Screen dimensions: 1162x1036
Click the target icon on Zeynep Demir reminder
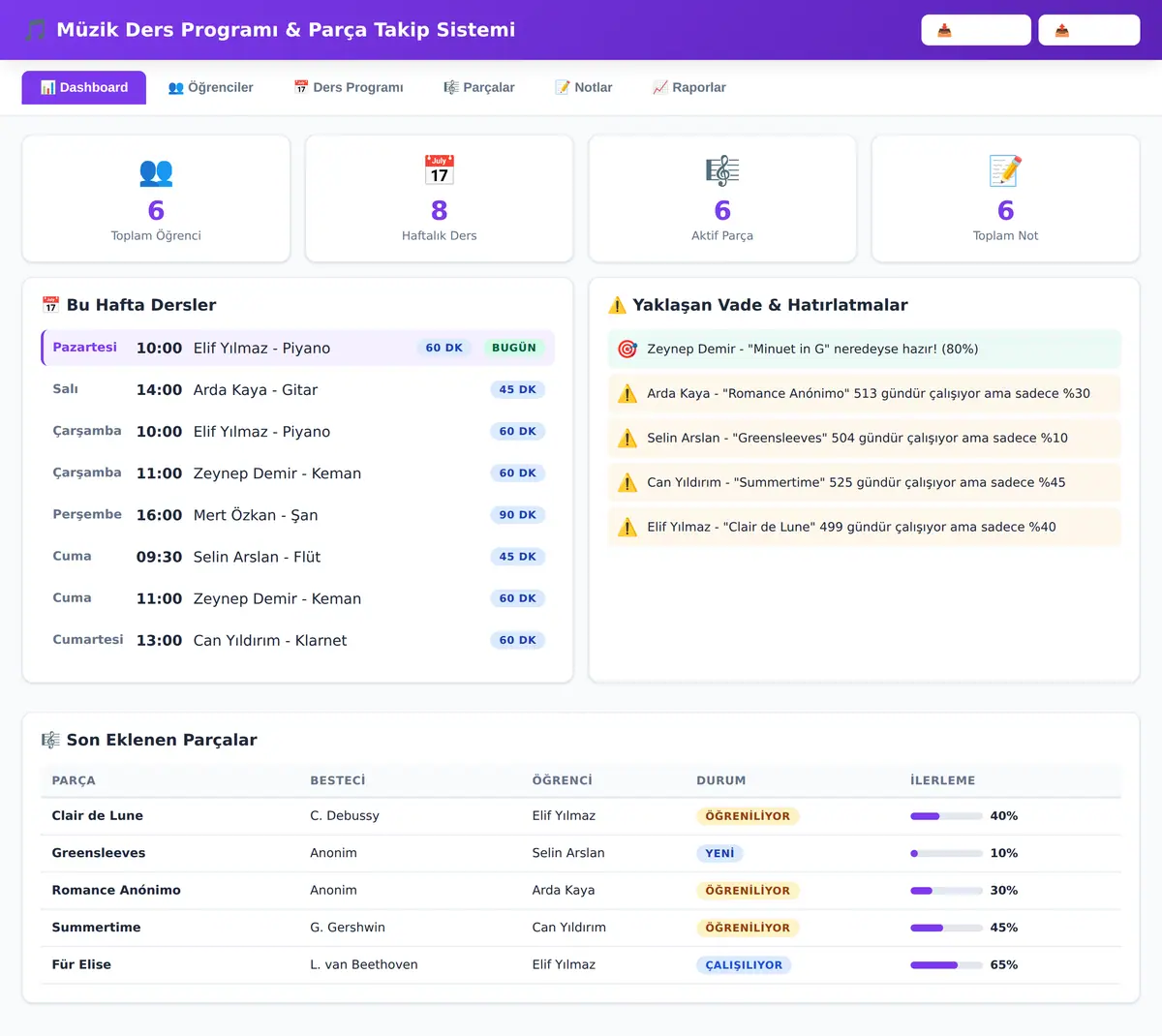pyautogui.click(x=627, y=349)
